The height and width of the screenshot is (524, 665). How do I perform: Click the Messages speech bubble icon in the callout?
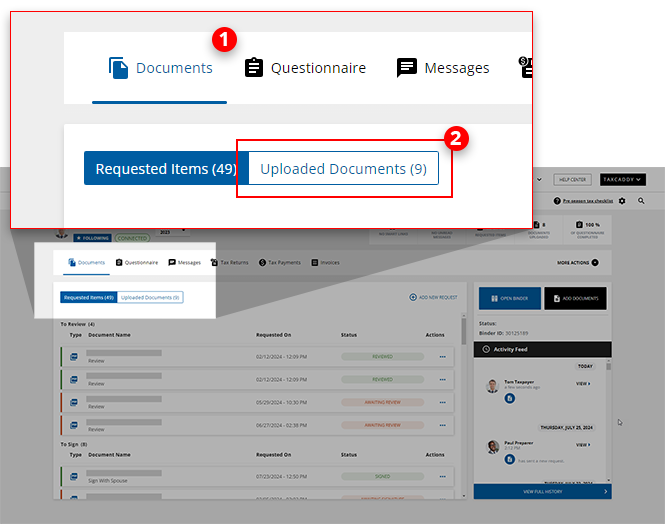[x=407, y=68]
